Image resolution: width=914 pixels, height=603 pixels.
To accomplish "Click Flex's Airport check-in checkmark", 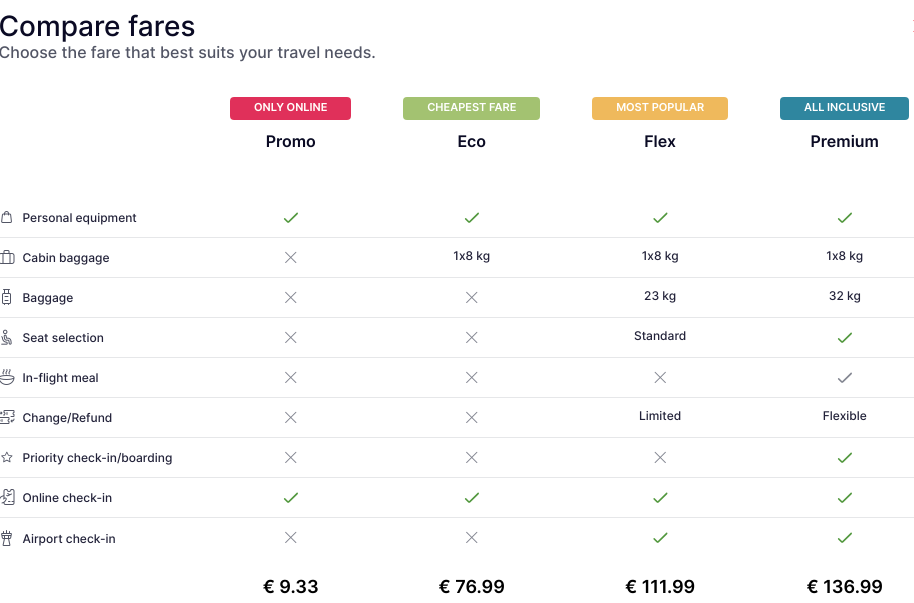I will 660,538.
